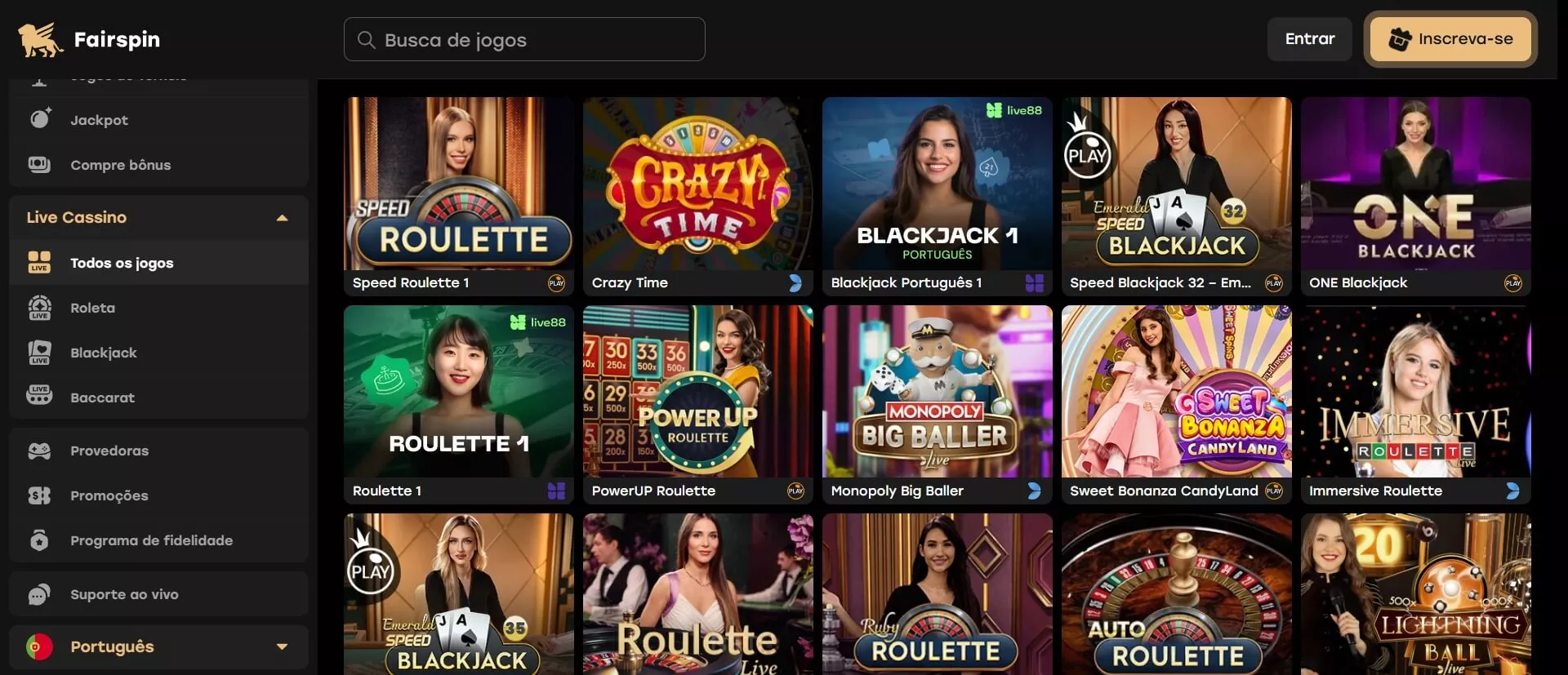The height and width of the screenshot is (675, 1568).
Task: Open the Português language dropdown
Action: click(158, 646)
